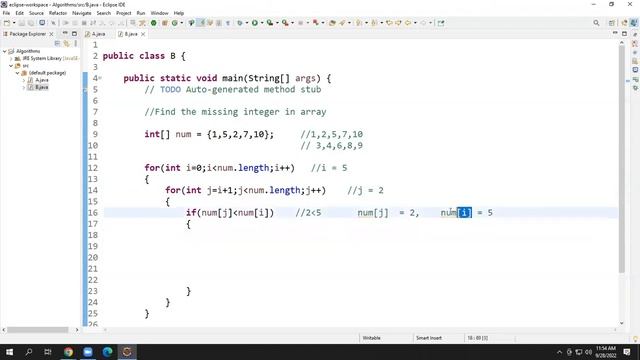
Task: Toggle Show Whitespace Characters button
Action: pyautogui.click(x=228, y=23)
